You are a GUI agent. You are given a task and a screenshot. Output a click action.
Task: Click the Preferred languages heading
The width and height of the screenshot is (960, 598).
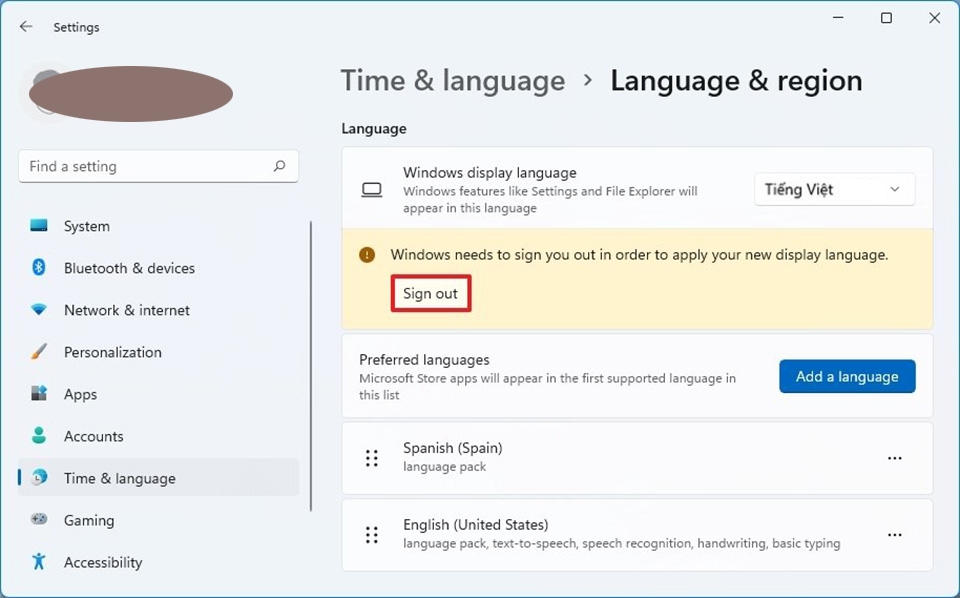424,360
